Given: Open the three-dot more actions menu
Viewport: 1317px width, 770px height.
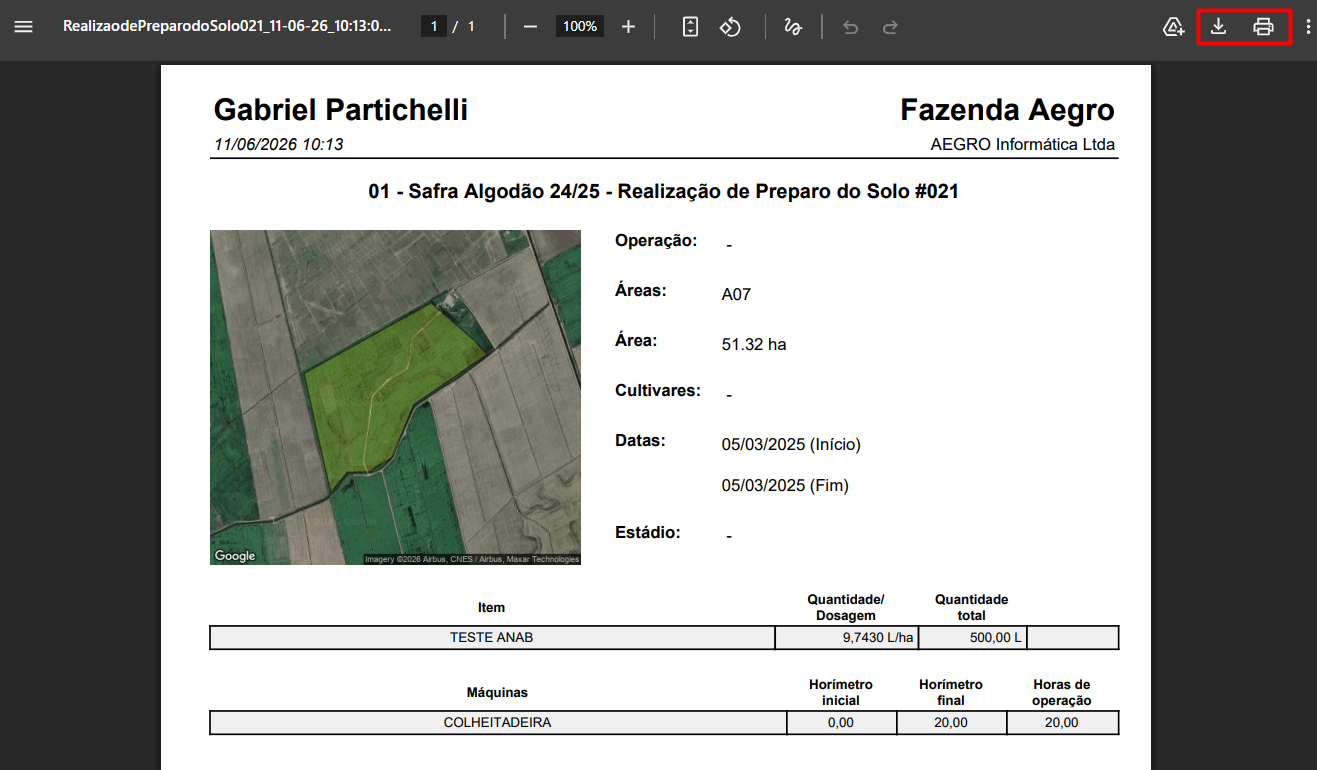Looking at the screenshot, I should 1308,27.
